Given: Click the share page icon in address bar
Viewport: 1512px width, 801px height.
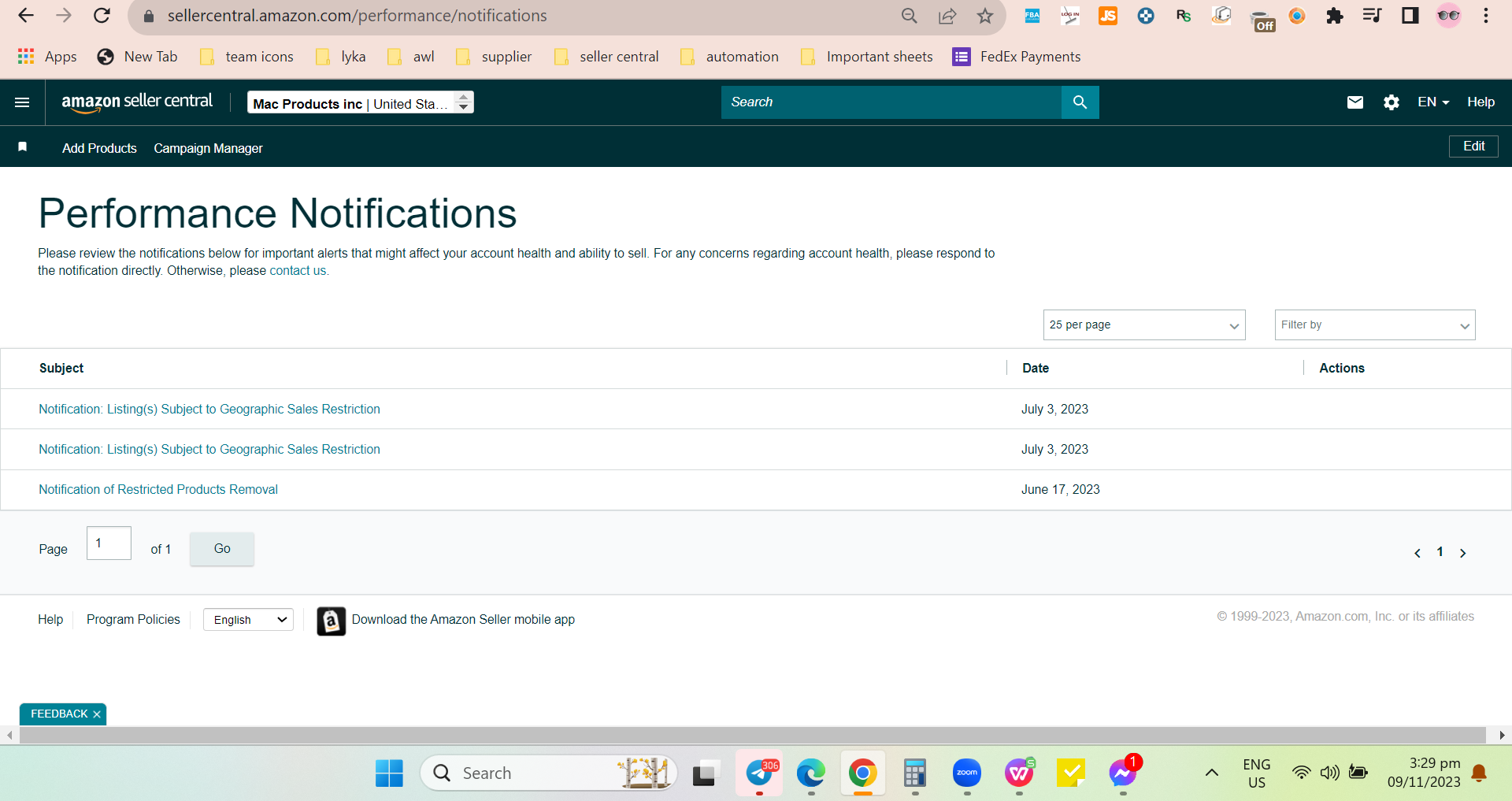Looking at the screenshot, I should click(947, 16).
